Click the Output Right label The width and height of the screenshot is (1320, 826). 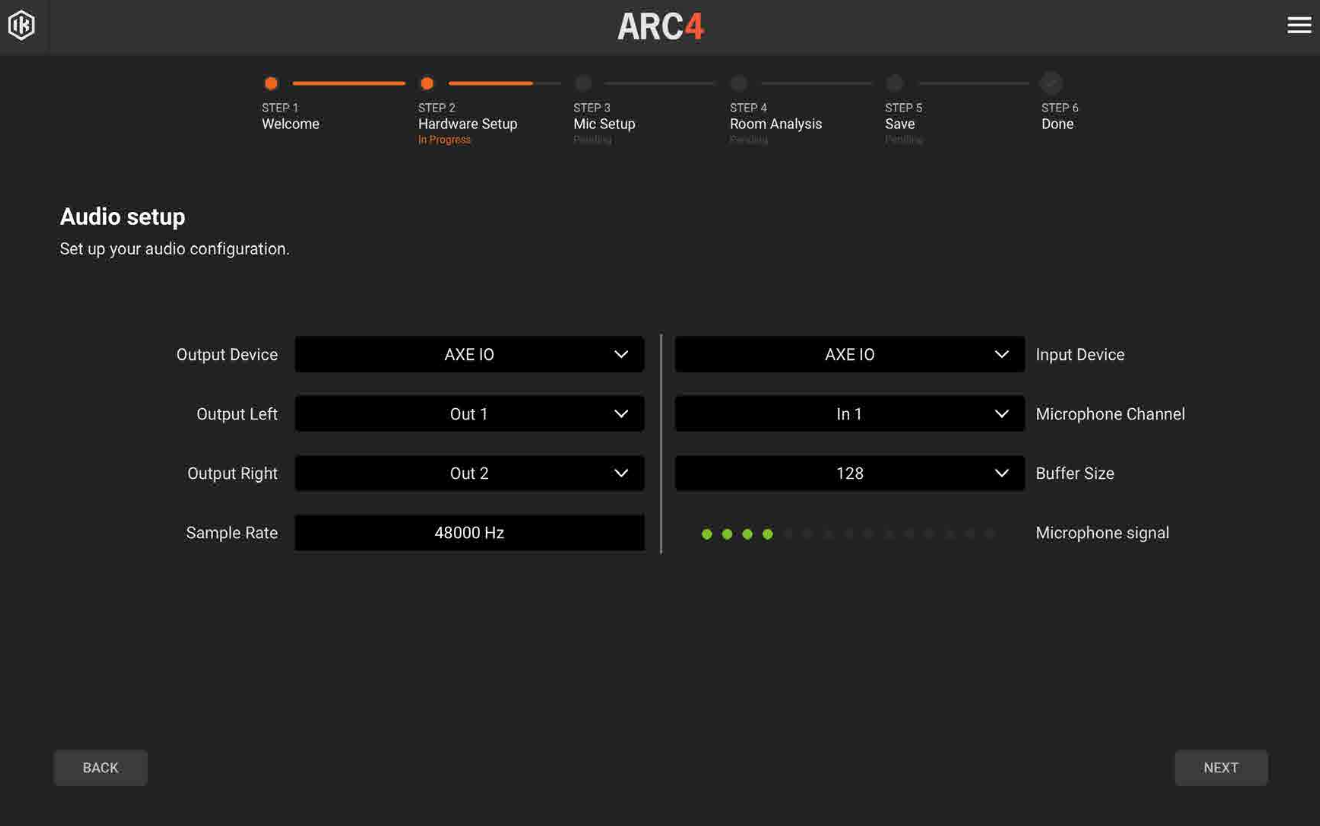[x=232, y=473]
